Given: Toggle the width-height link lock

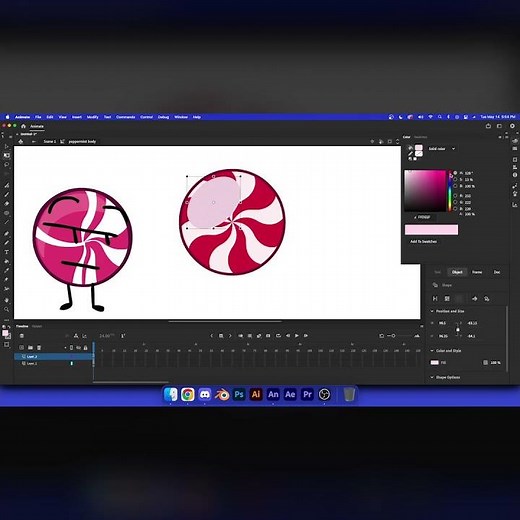Looking at the screenshot, I should click(x=458, y=330).
